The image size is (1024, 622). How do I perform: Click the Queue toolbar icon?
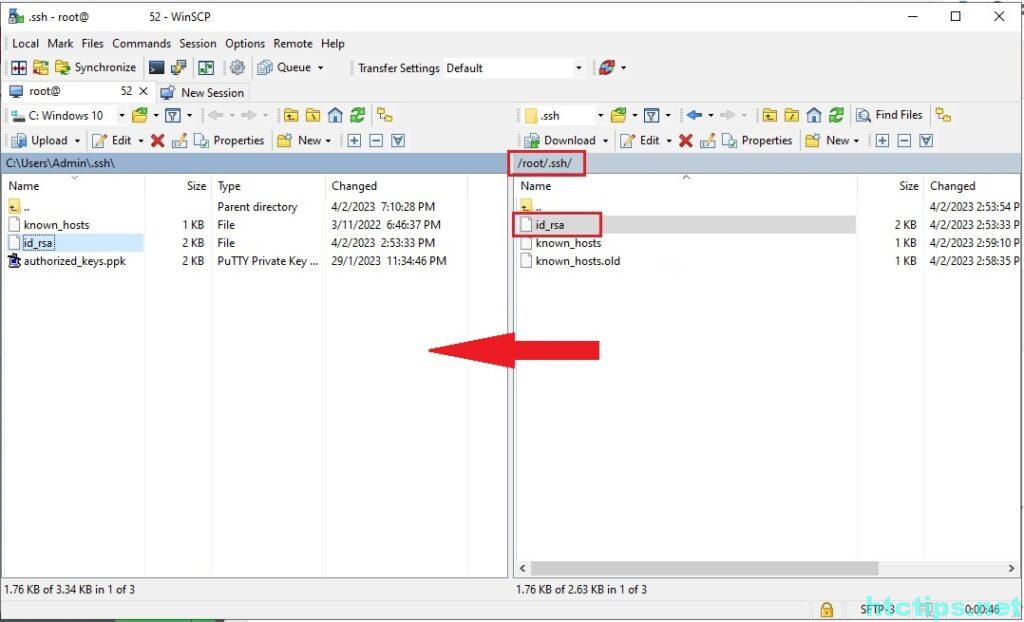click(x=264, y=67)
